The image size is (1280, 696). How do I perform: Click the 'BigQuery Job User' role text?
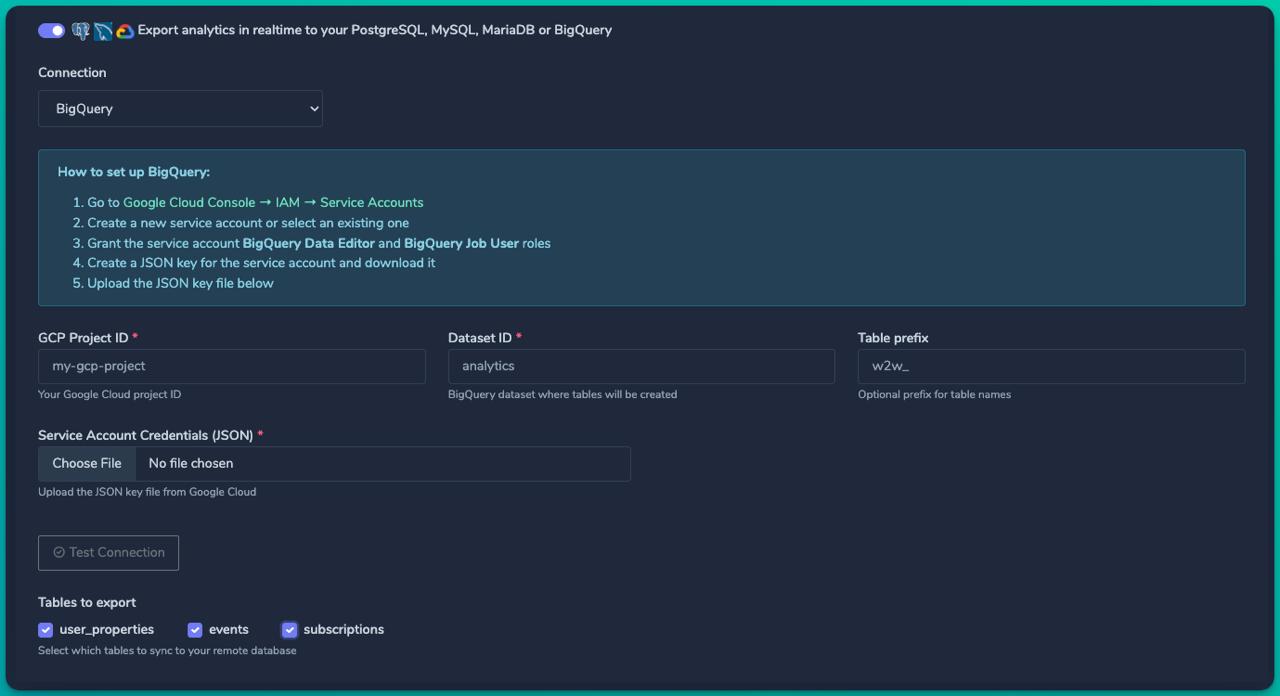coord(461,243)
